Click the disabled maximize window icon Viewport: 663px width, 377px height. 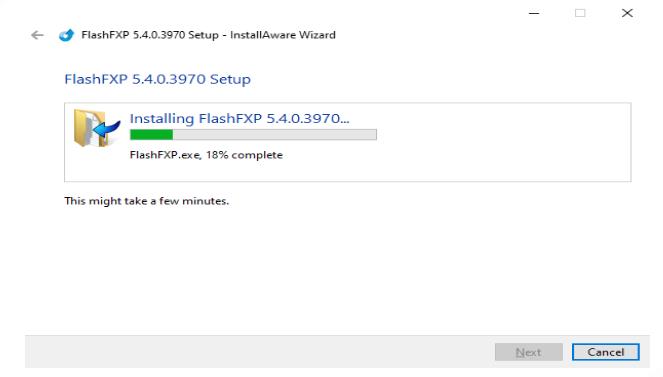pos(580,13)
